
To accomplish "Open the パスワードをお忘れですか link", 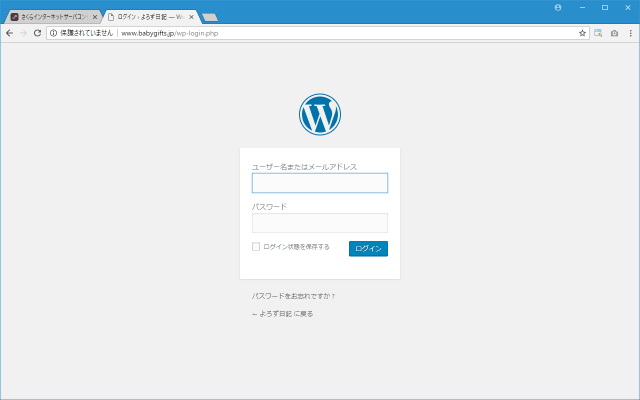I will pos(293,296).
